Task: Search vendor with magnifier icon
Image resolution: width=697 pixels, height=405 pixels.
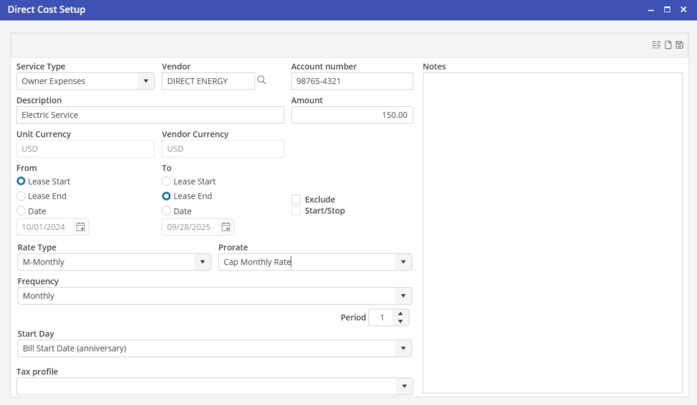Action: (262, 81)
